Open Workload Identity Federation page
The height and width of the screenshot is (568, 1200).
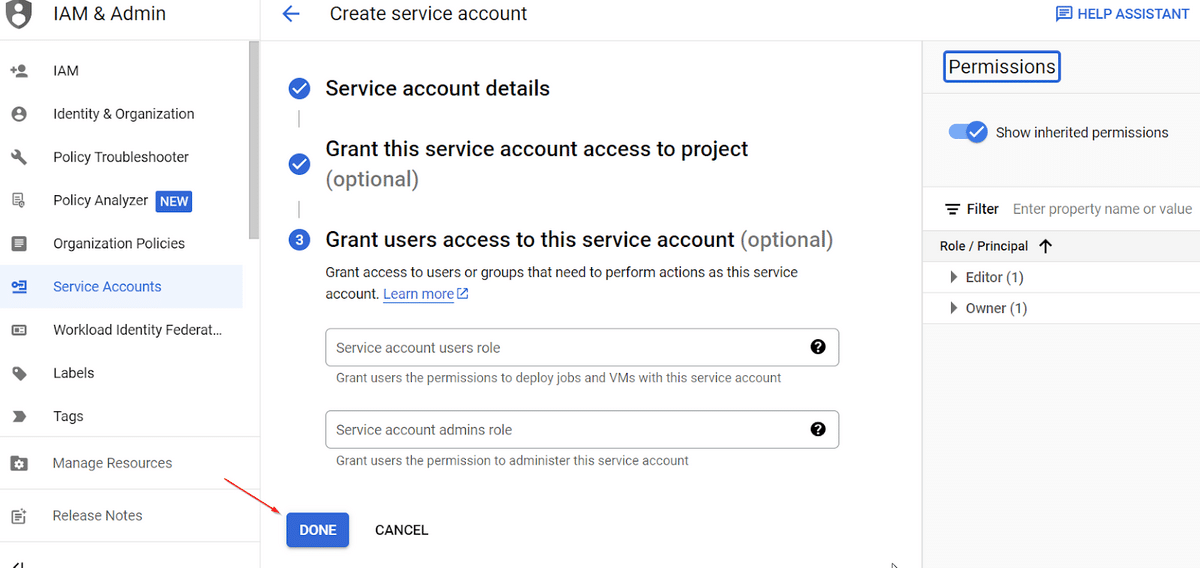[x=138, y=330]
